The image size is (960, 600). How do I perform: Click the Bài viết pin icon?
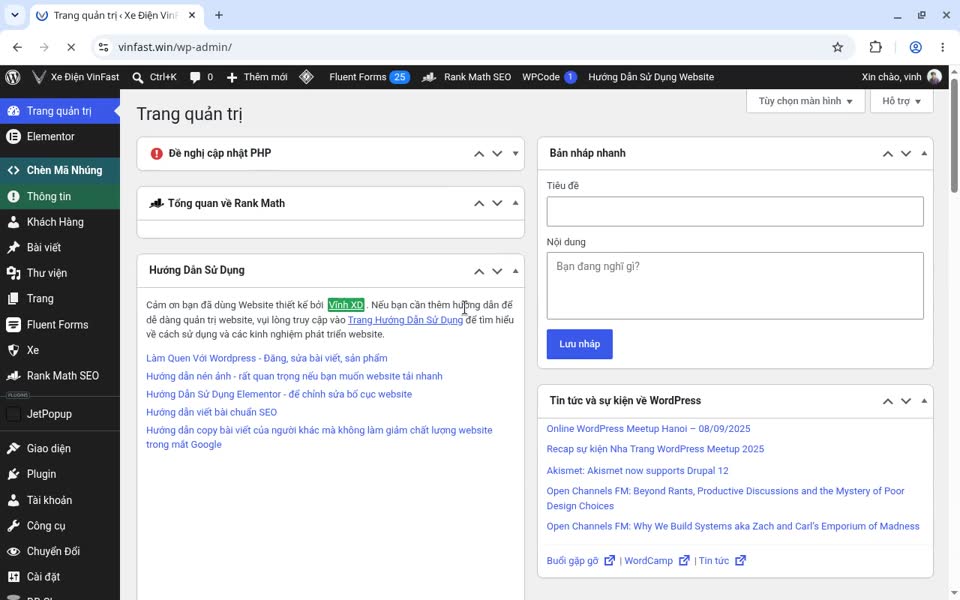[x=13, y=247]
